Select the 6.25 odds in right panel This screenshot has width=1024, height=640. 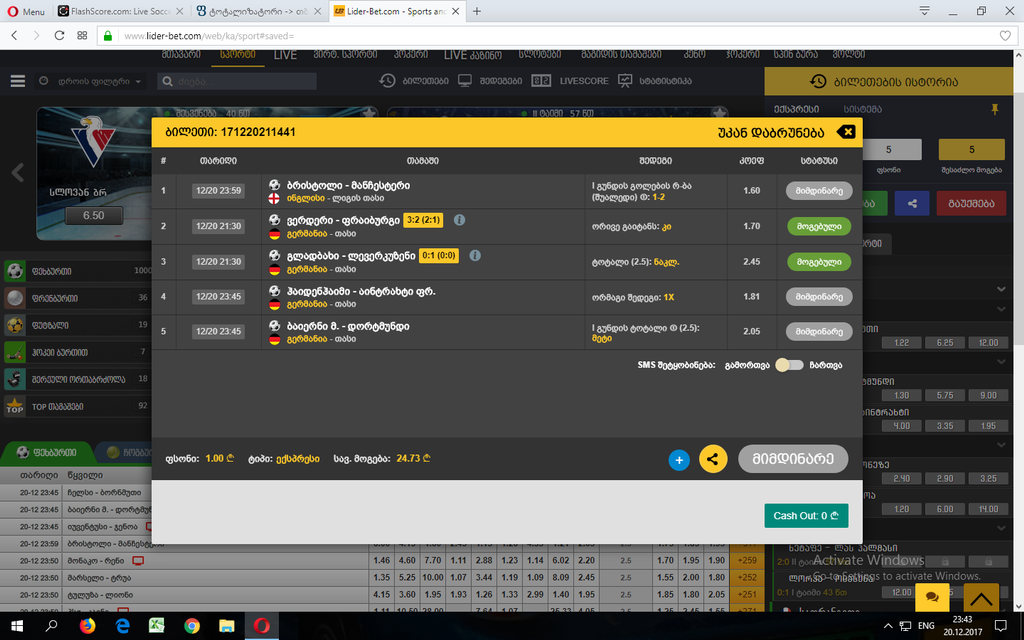click(x=945, y=342)
